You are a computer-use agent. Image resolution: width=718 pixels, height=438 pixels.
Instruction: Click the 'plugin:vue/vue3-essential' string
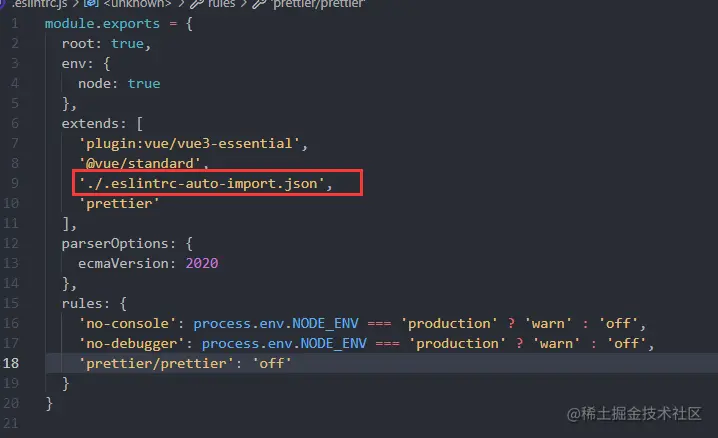coord(189,144)
